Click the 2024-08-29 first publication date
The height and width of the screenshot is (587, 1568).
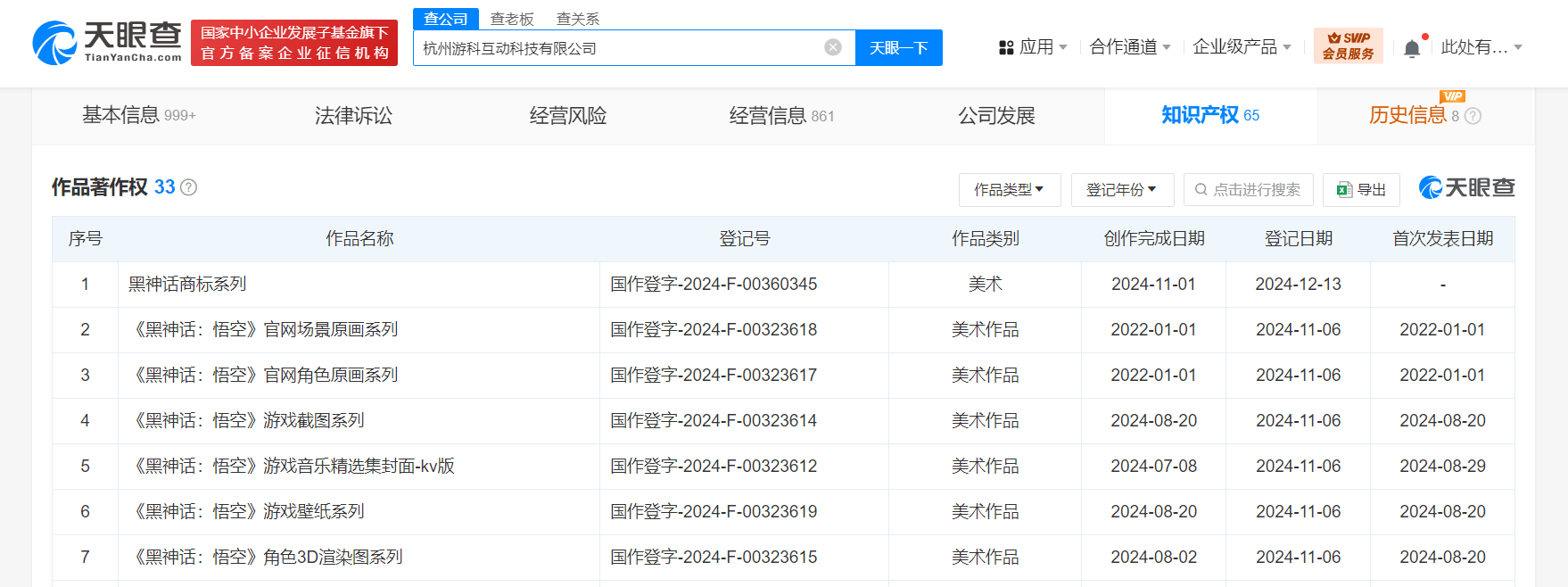point(1443,467)
